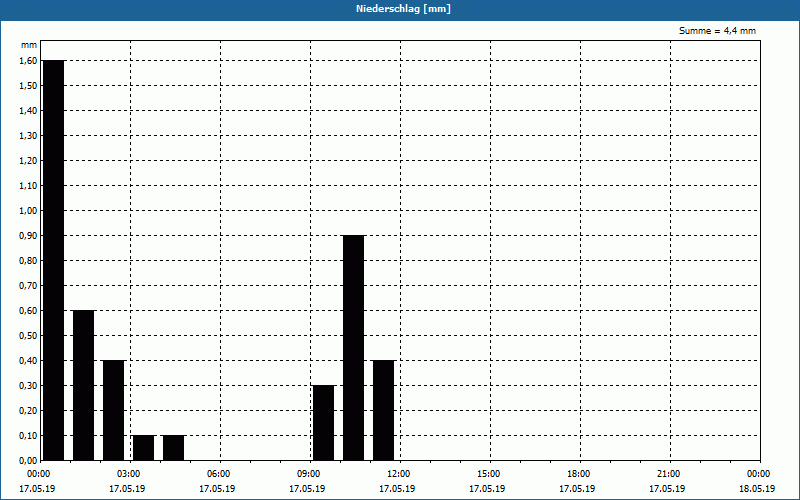This screenshot has width=800, height=500.
Task: Click the y-axis label 0,70
Action: (x=29, y=285)
